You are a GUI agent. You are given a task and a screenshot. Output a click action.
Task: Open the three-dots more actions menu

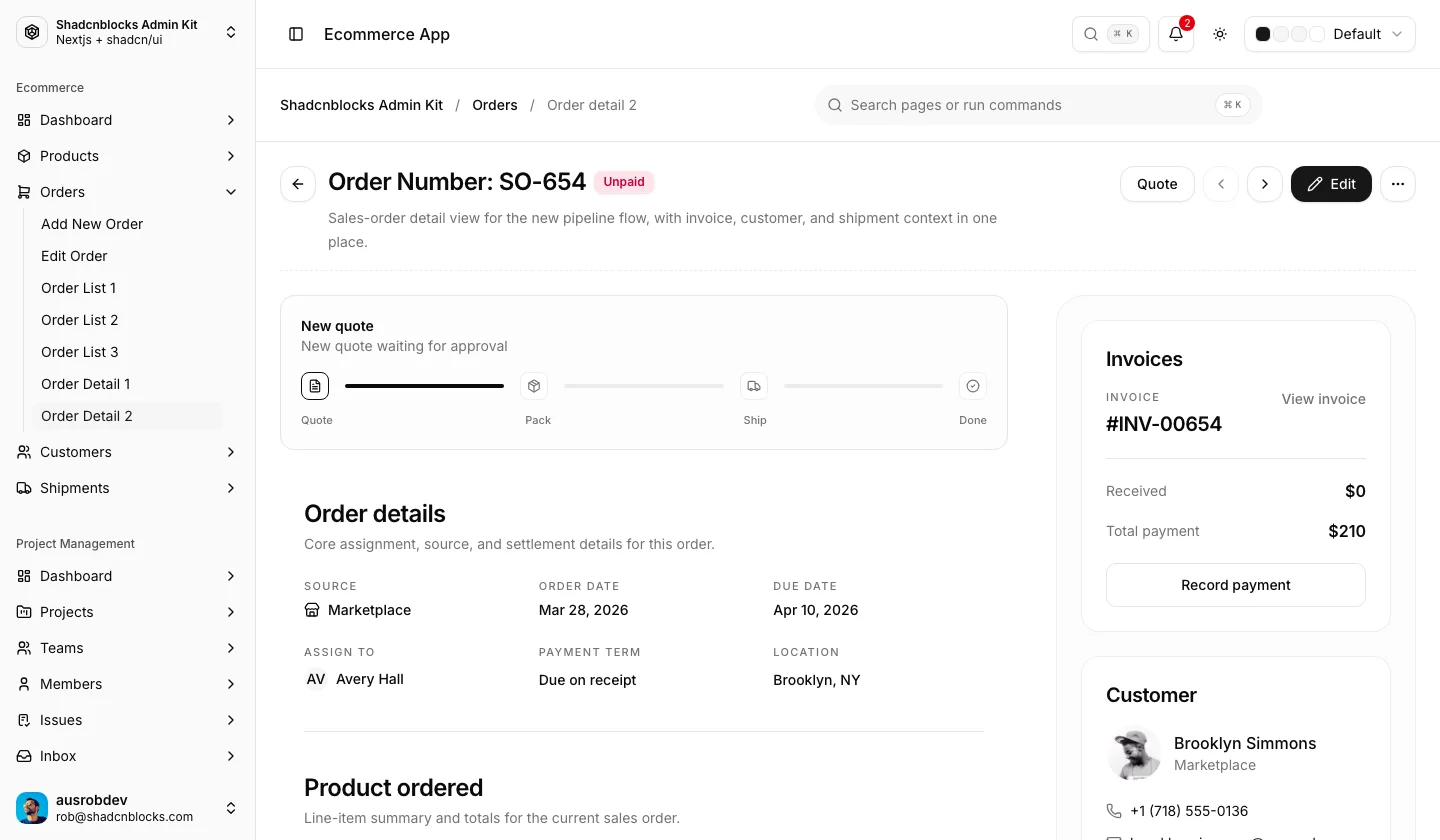(x=1398, y=184)
